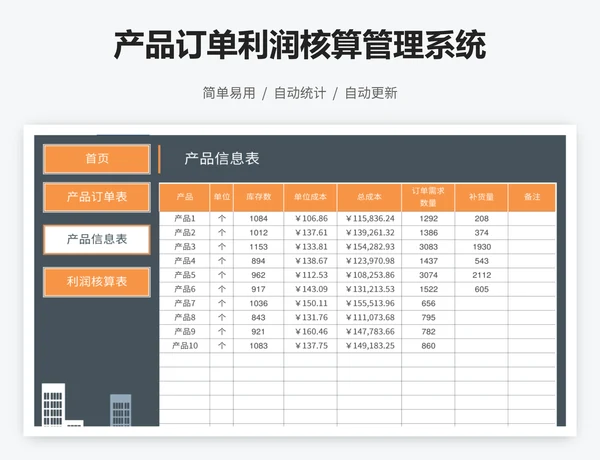
Task: Click the 库存数 column header
Action: tap(259, 197)
